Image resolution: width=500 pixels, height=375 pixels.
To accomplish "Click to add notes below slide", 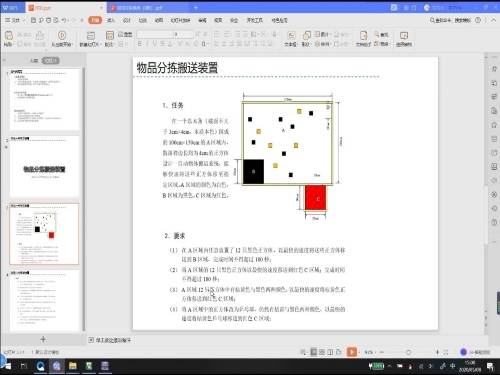I will (113, 340).
